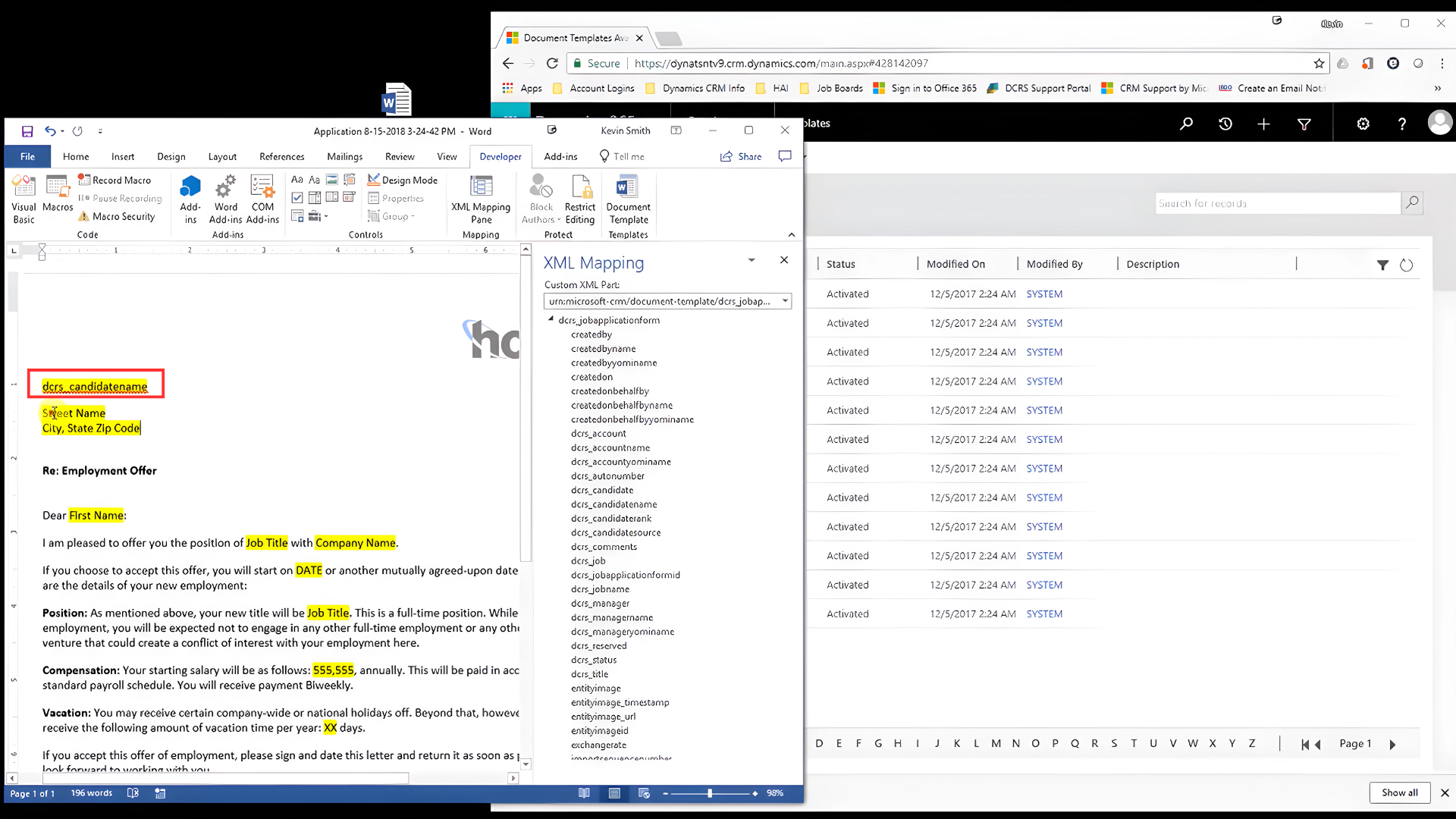Open CRM settings gear icon
Viewport: 1456px width, 819px height.
click(1363, 124)
